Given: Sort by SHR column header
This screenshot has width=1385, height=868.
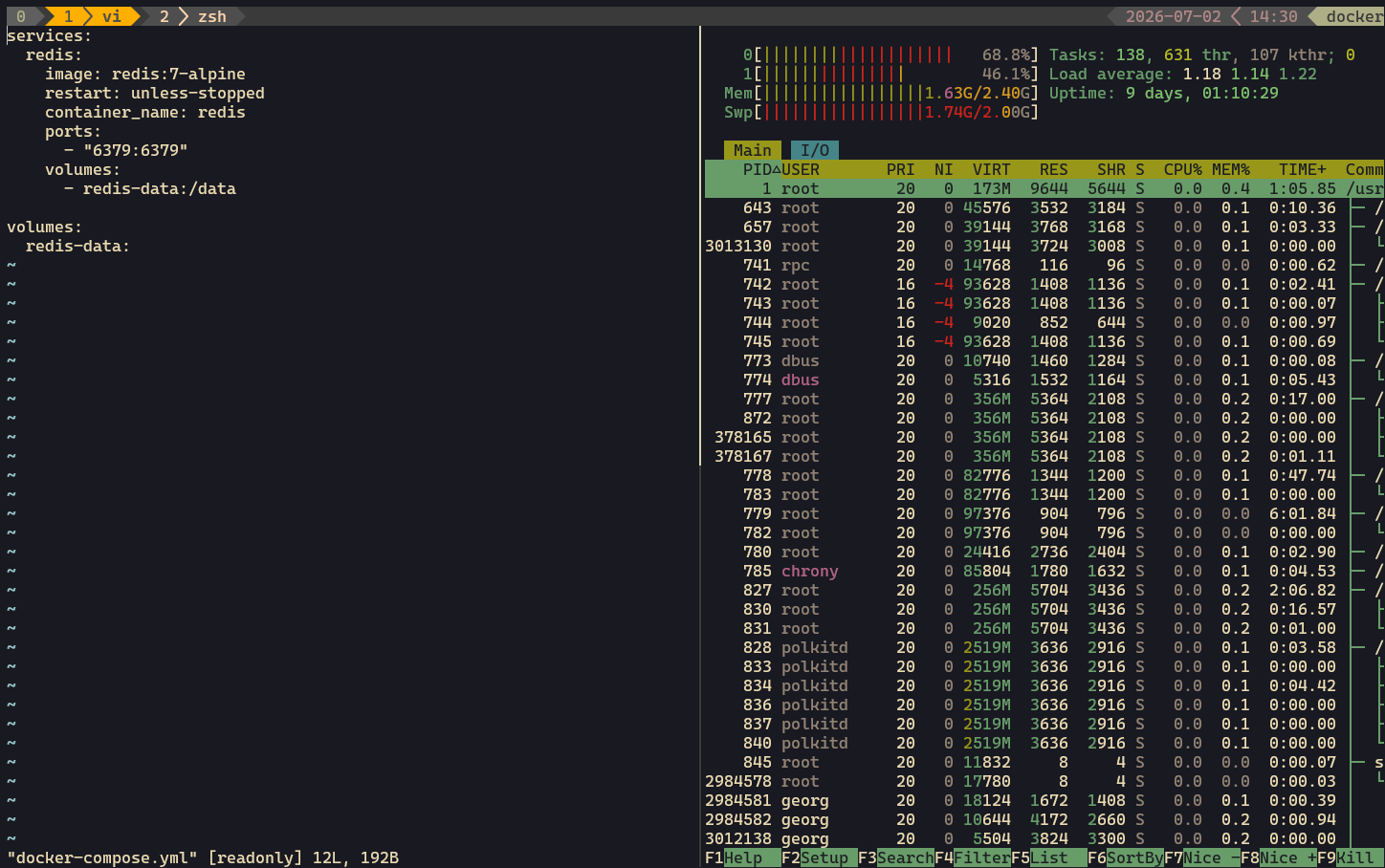Looking at the screenshot, I should click(1111, 169).
